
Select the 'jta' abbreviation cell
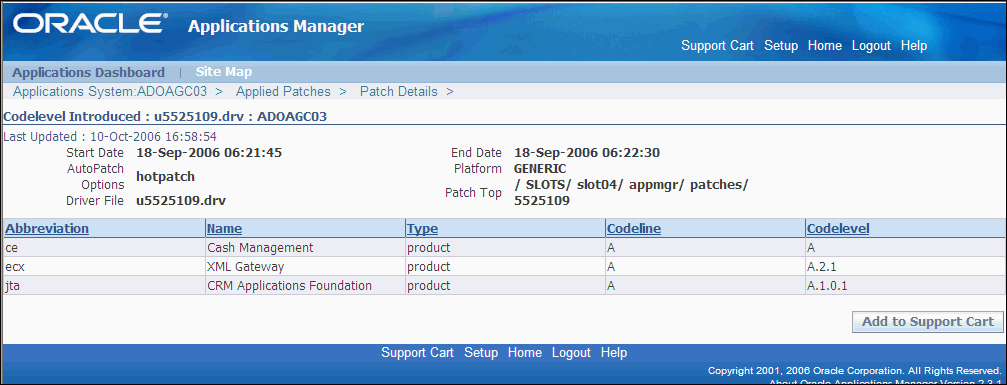click(x=103, y=285)
